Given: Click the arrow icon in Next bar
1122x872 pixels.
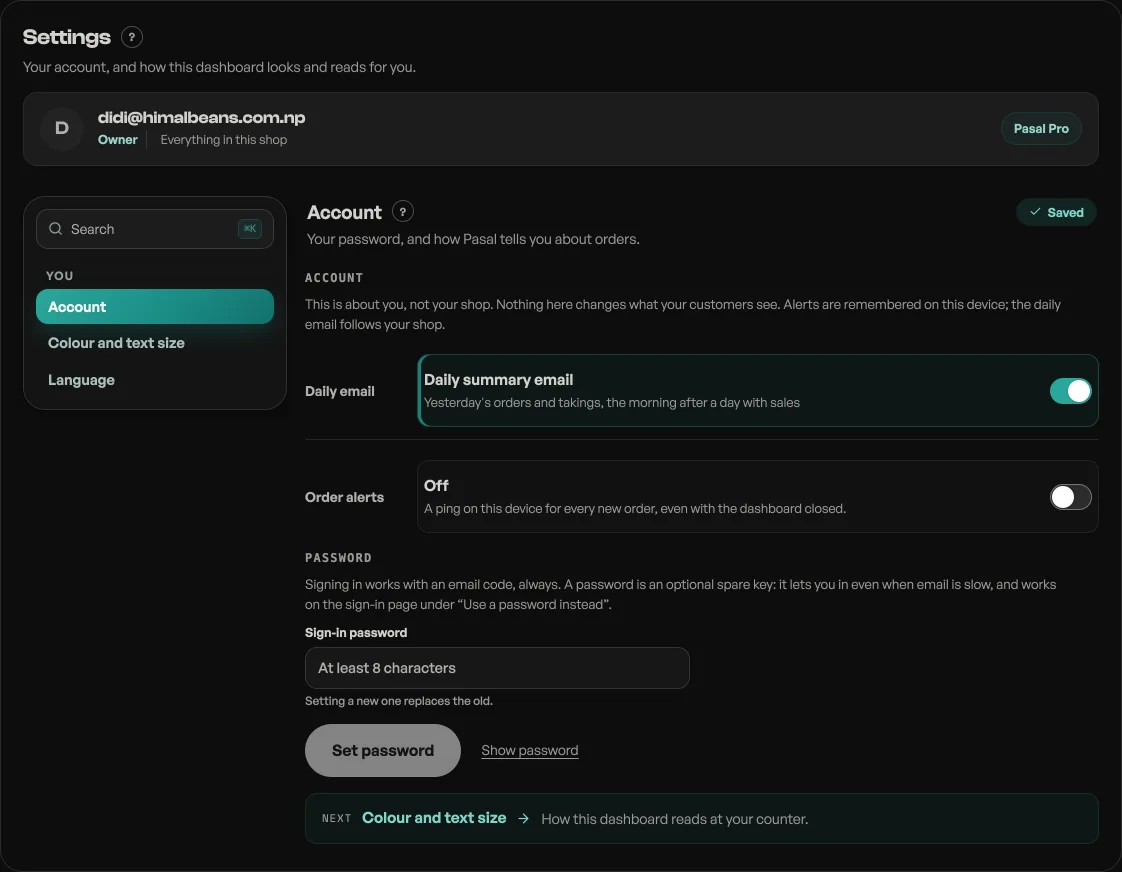Looking at the screenshot, I should pyautogui.click(x=523, y=818).
